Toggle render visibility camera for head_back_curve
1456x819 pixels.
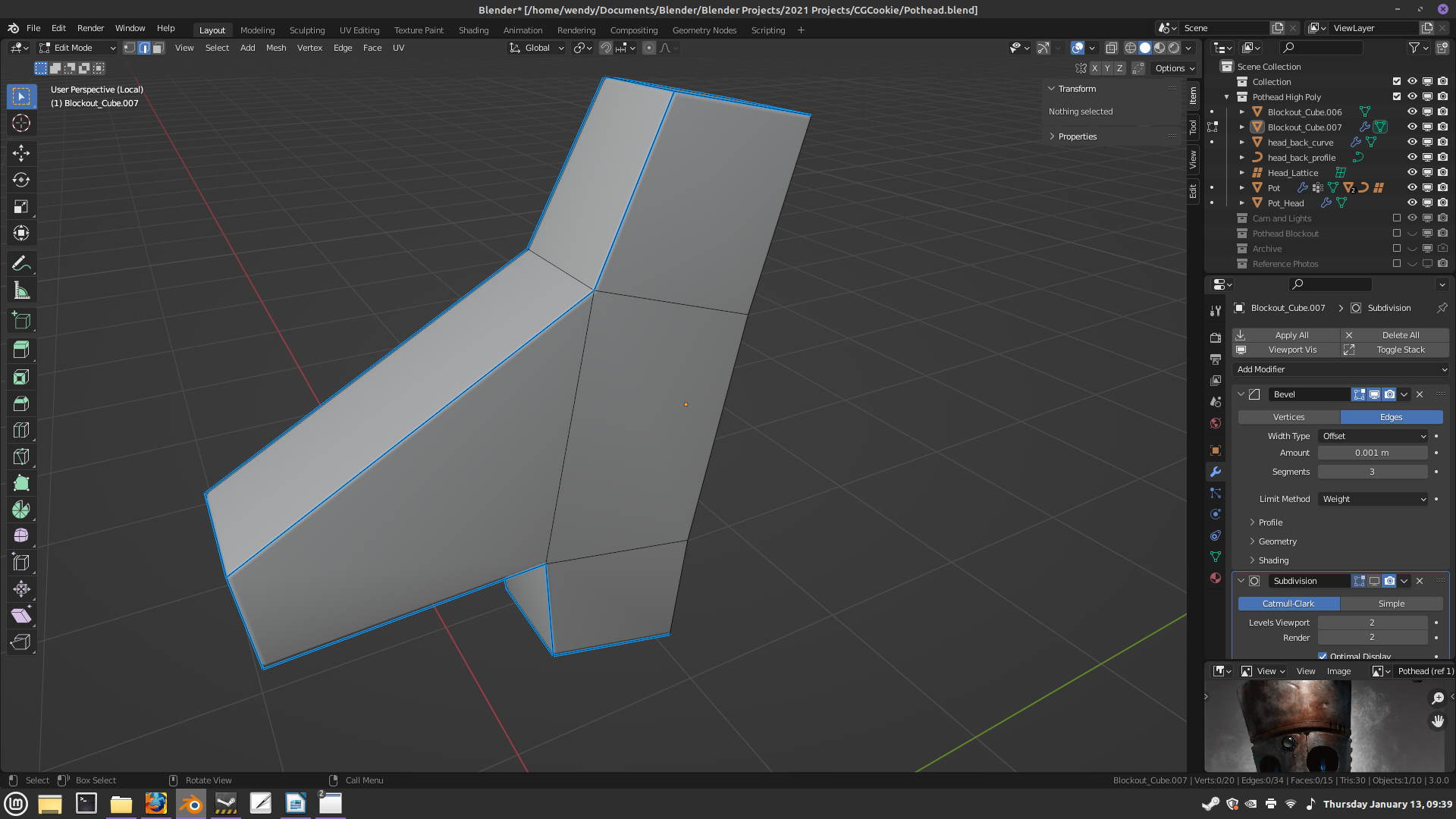click(x=1442, y=142)
